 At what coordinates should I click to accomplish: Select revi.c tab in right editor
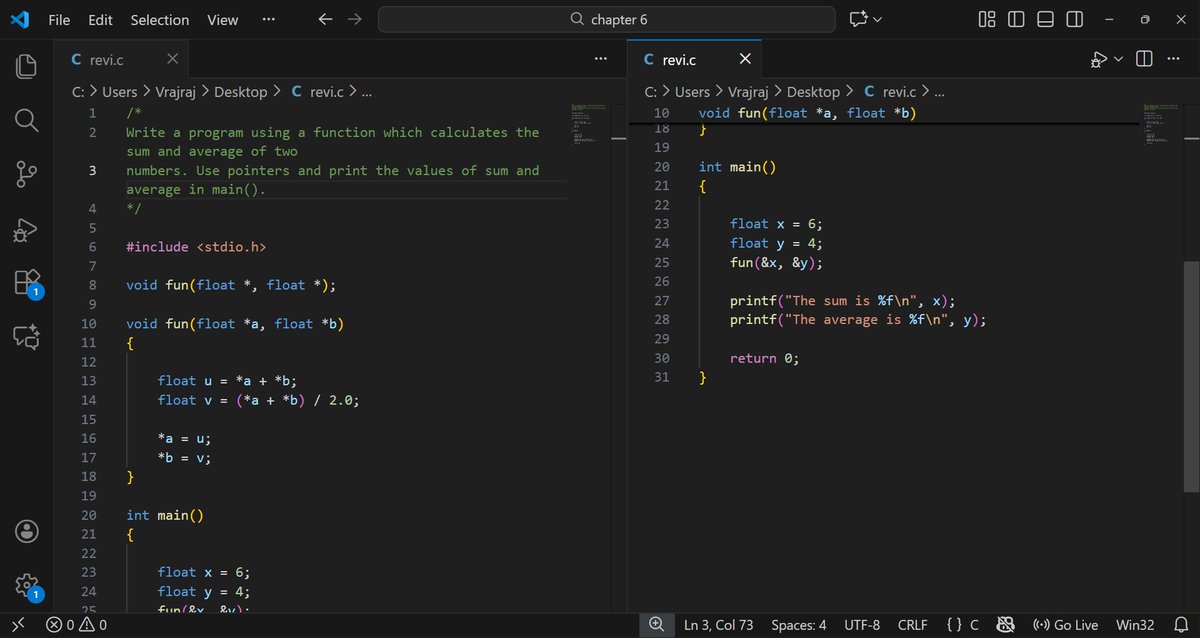[694, 60]
